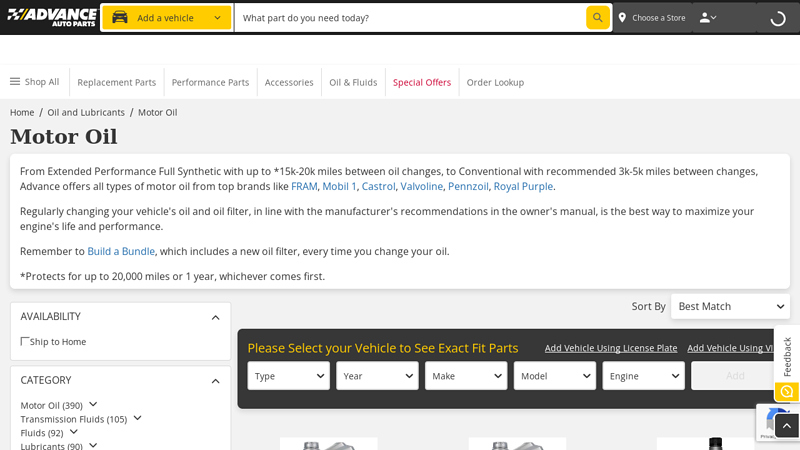Go to Order Lookup

pos(495,82)
